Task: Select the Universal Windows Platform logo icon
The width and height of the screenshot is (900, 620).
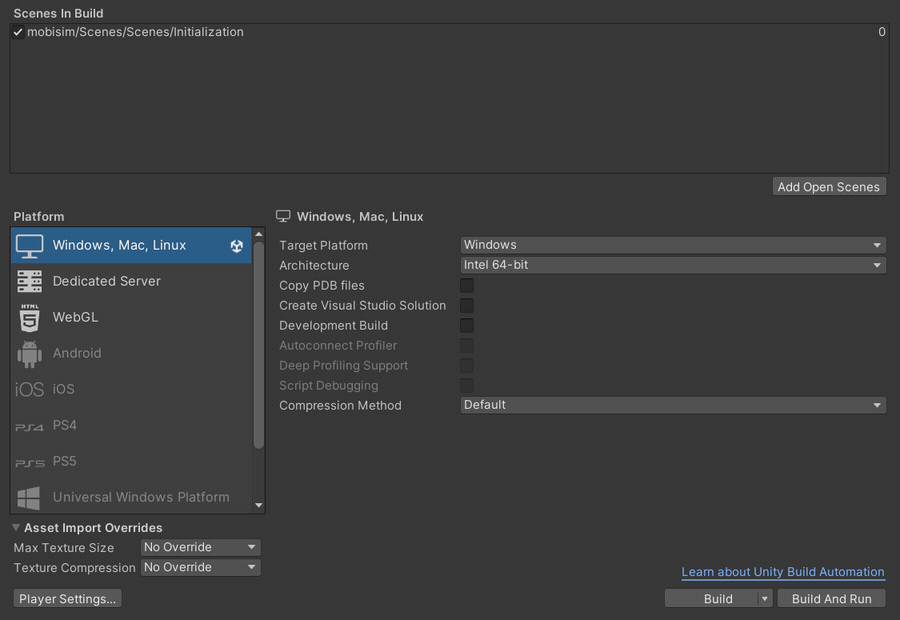Action: click(x=29, y=498)
